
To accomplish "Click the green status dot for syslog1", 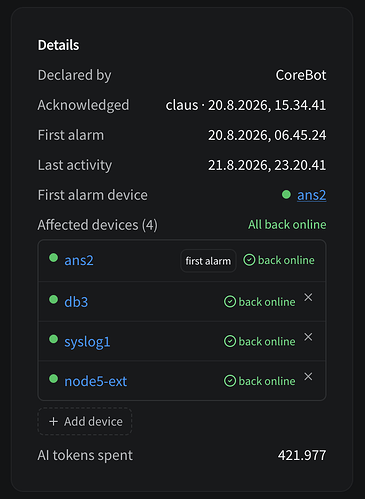I will (53, 339).
